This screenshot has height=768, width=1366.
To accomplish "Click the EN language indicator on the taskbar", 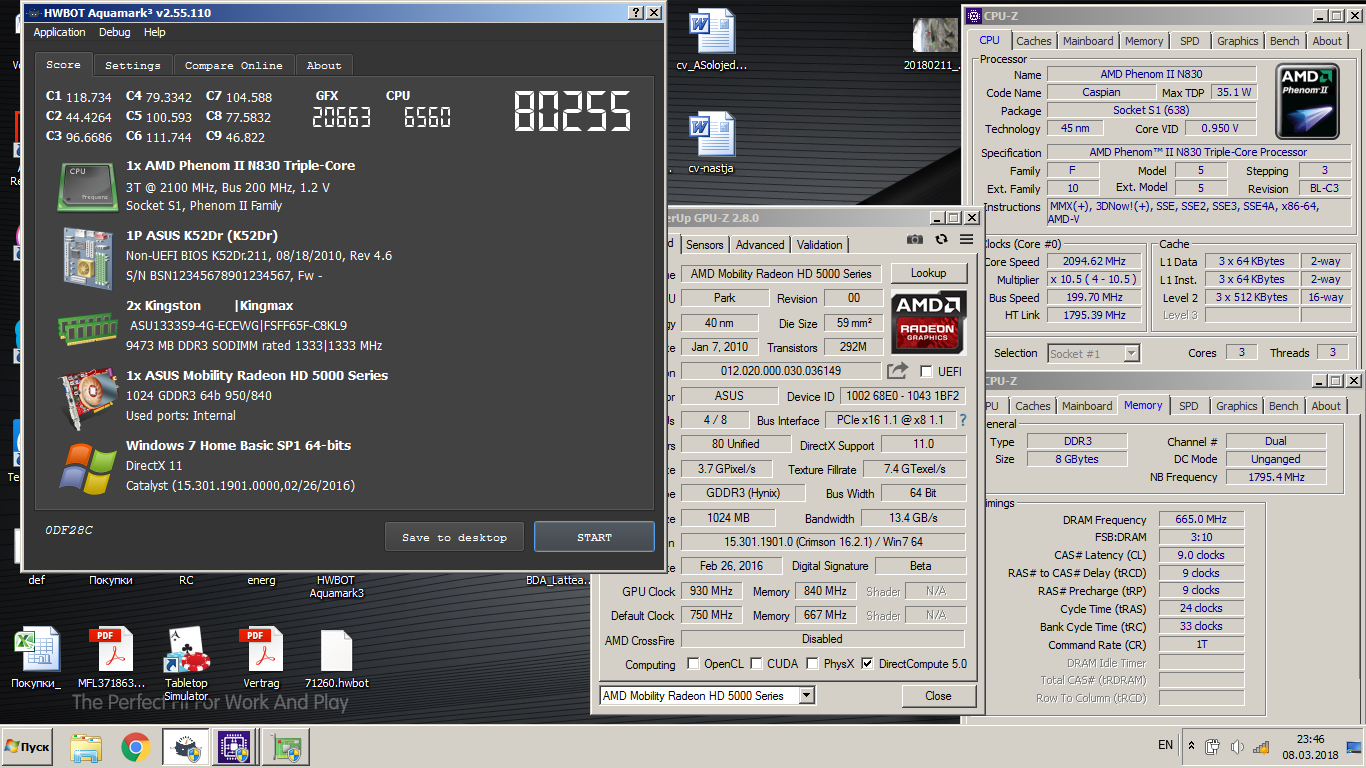I will tap(1165, 745).
